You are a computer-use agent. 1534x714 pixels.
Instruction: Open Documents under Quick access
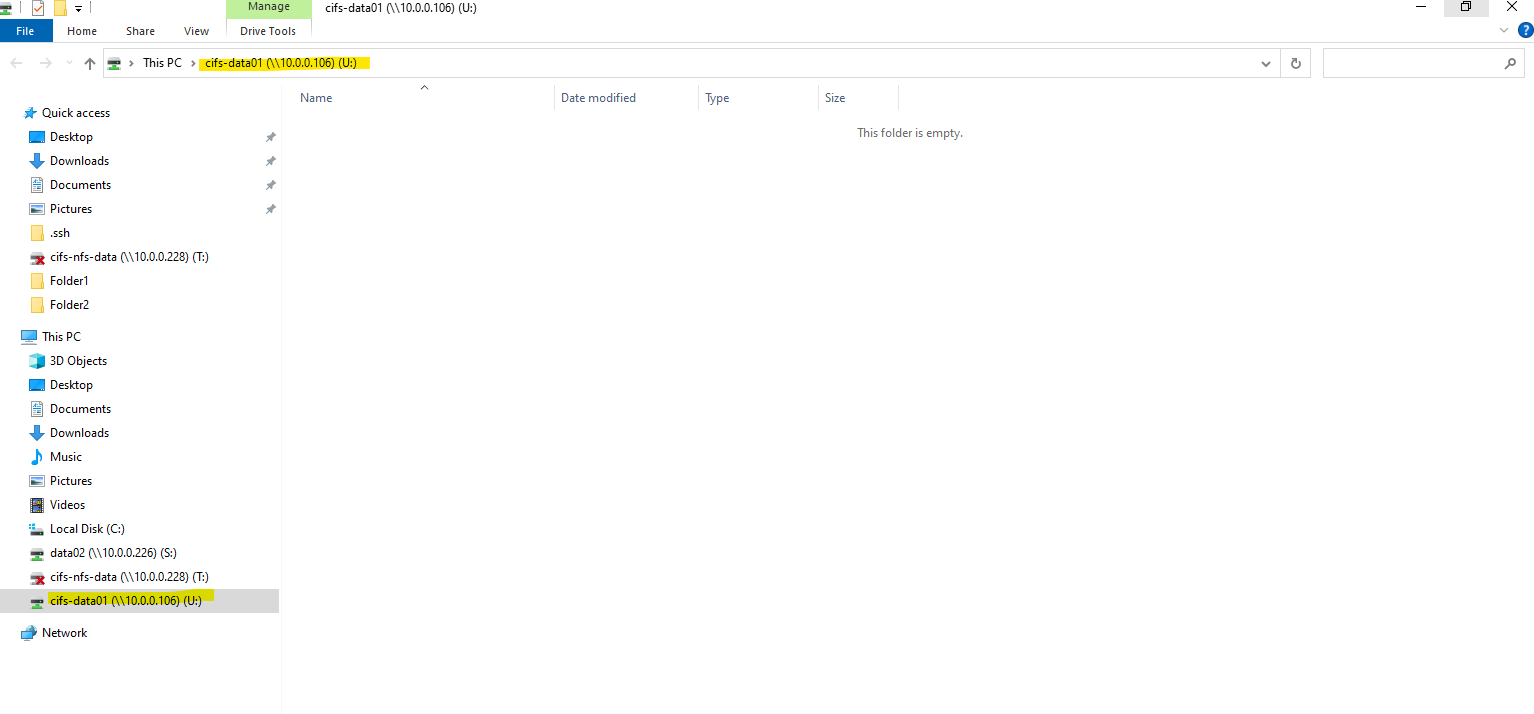pyautogui.click(x=80, y=185)
